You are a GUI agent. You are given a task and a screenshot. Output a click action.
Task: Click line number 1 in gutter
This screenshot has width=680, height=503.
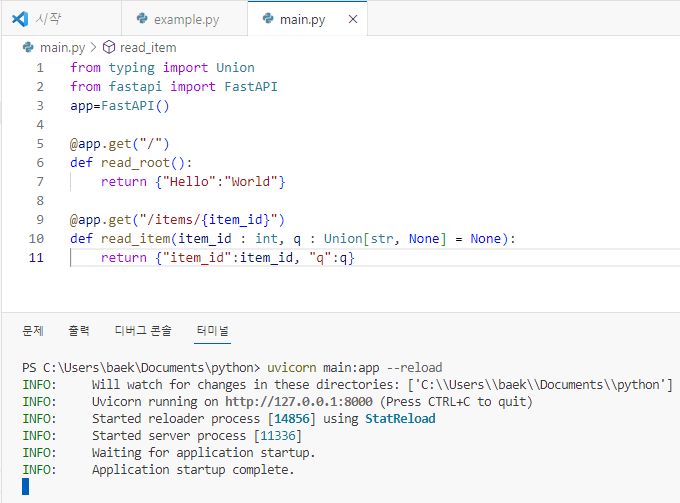[x=40, y=68]
